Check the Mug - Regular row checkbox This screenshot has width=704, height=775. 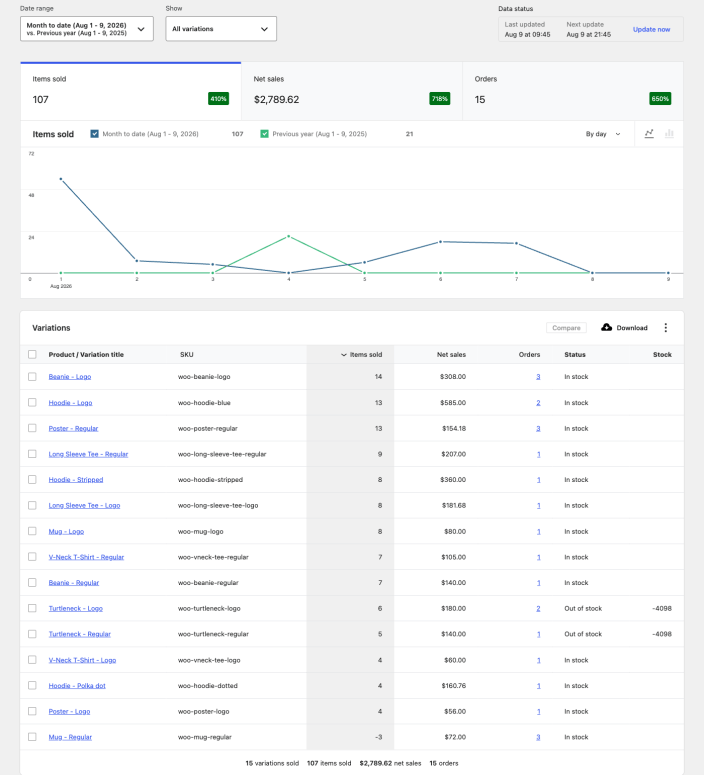pyautogui.click(x=32, y=736)
